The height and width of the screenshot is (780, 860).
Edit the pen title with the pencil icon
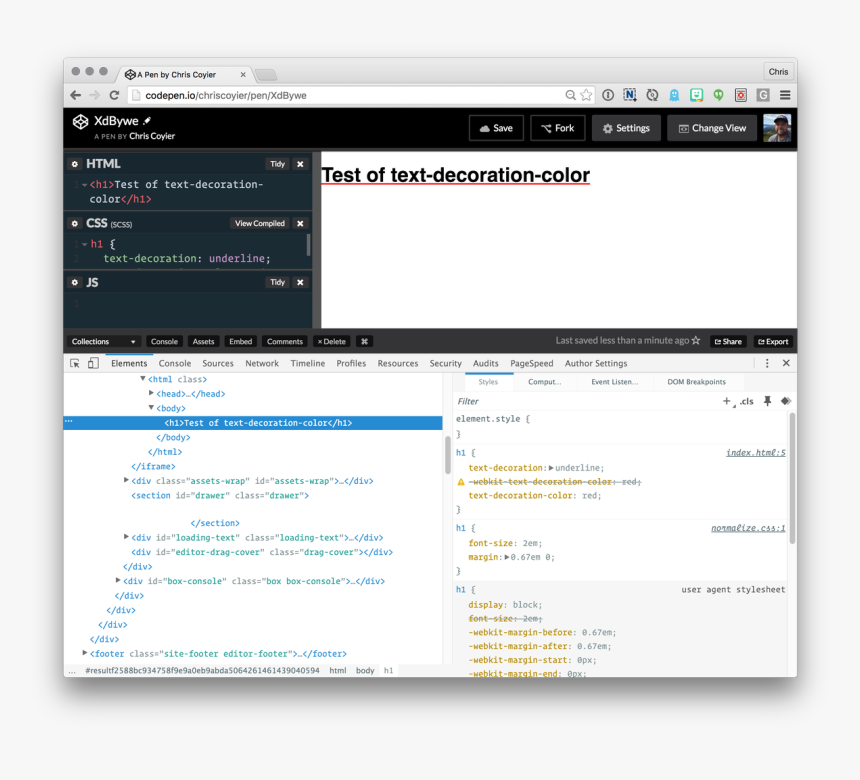147,121
